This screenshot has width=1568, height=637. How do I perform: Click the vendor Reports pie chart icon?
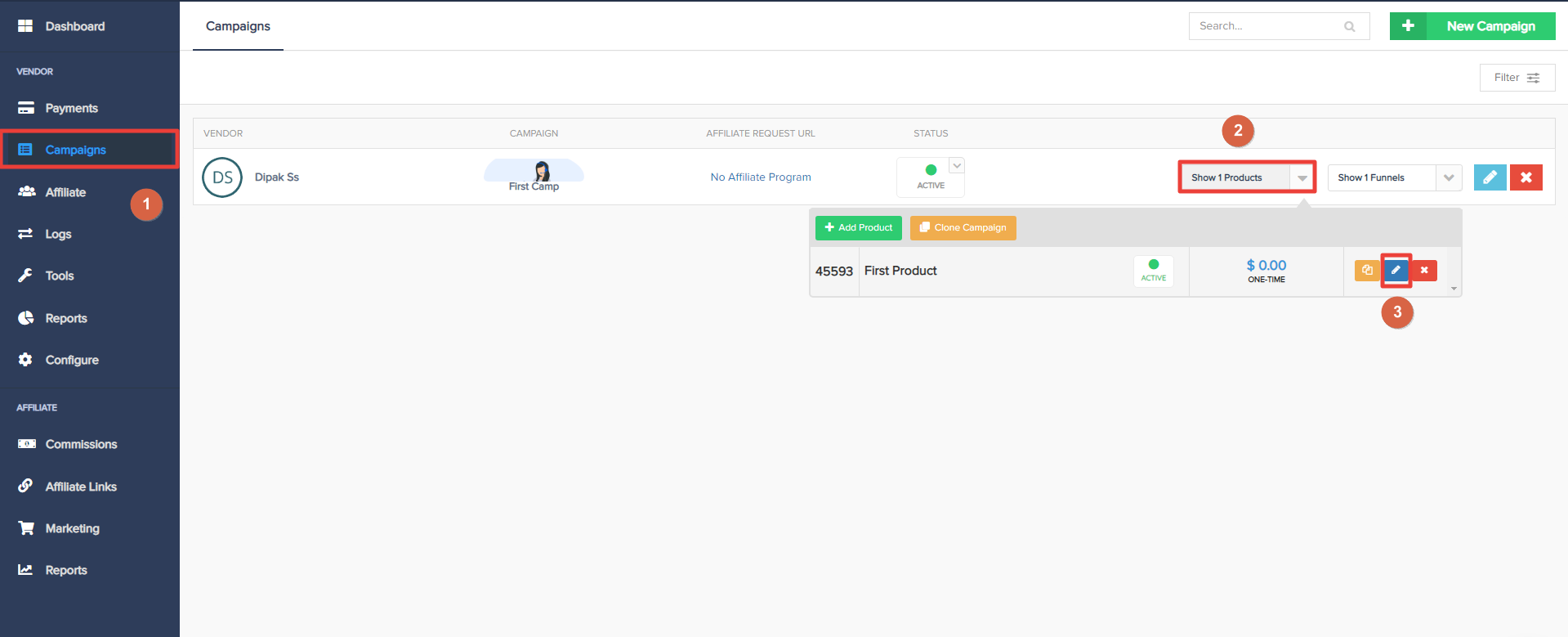click(26, 318)
